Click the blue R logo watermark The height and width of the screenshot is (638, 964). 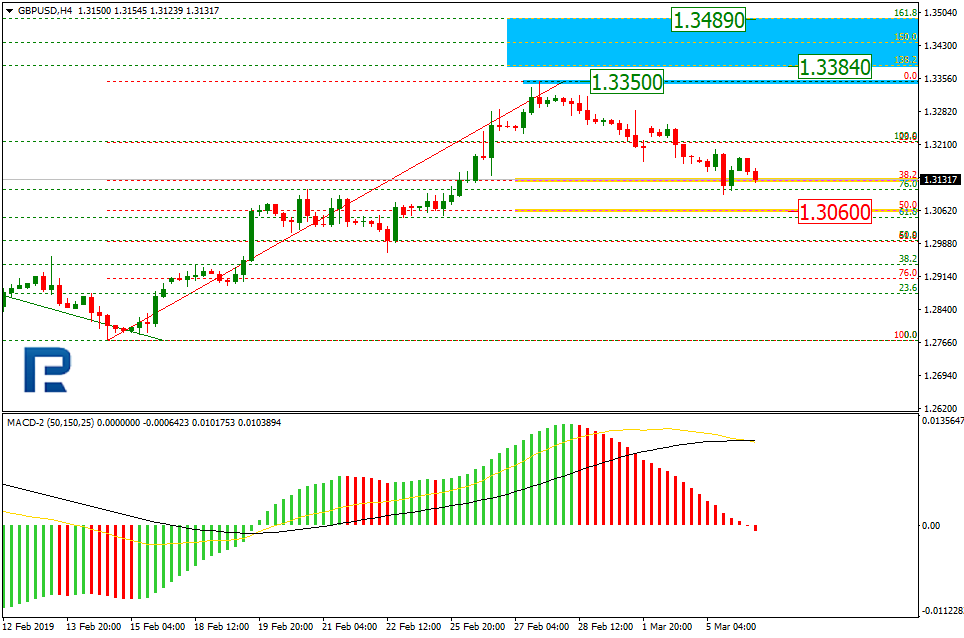point(47,372)
